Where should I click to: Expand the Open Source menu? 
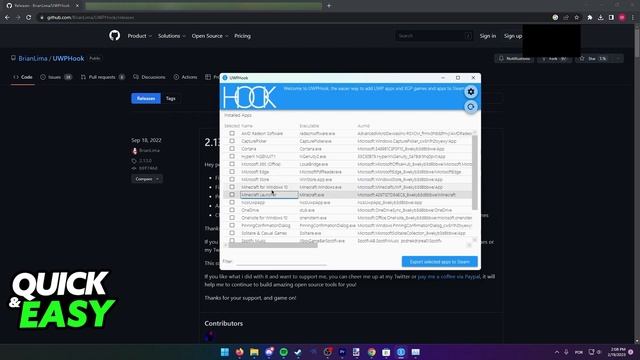click(x=210, y=36)
